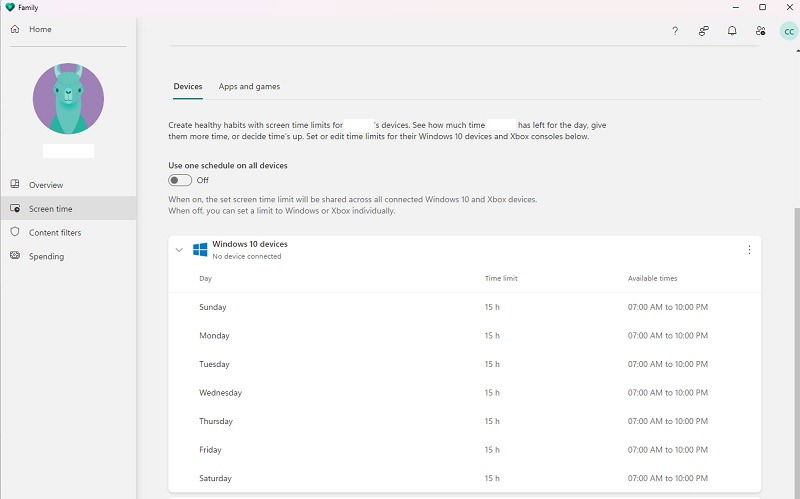800x499 pixels.
Task: Click Thursday's 07:00 AM to 10:00 PM
Action: point(667,421)
